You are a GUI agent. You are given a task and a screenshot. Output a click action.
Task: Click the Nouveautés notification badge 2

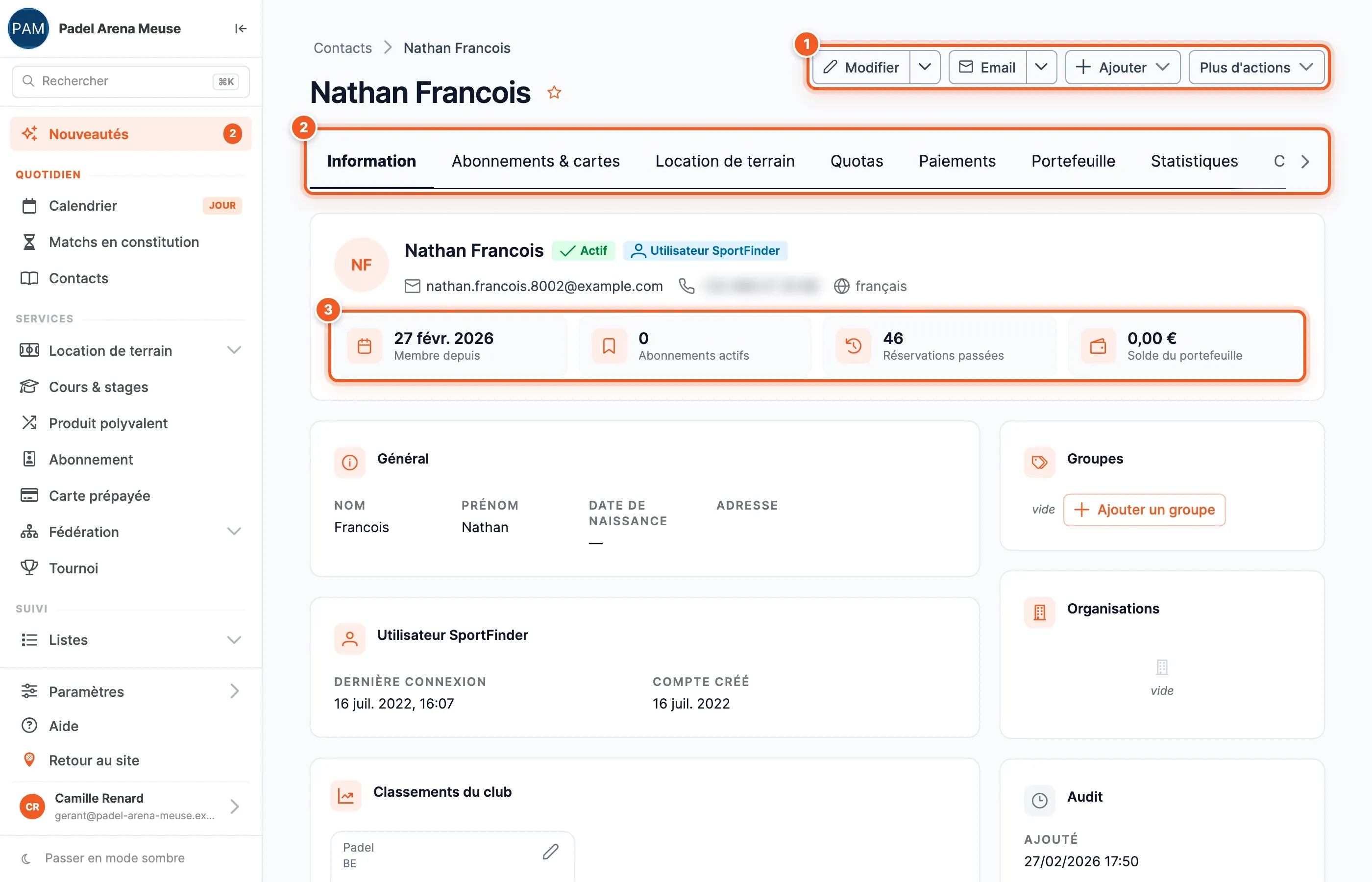[x=232, y=133]
